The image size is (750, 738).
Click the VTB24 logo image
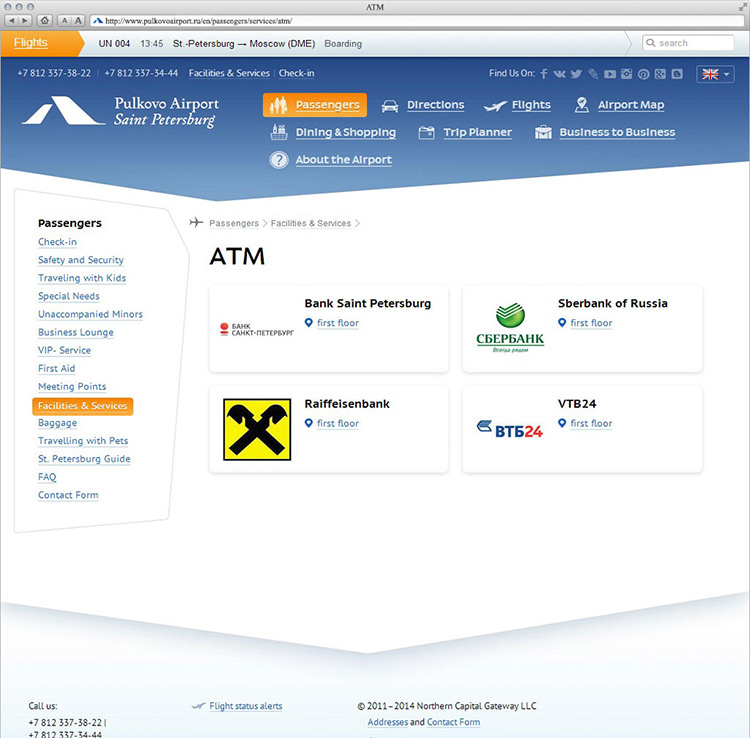click(x=510, y=429)
